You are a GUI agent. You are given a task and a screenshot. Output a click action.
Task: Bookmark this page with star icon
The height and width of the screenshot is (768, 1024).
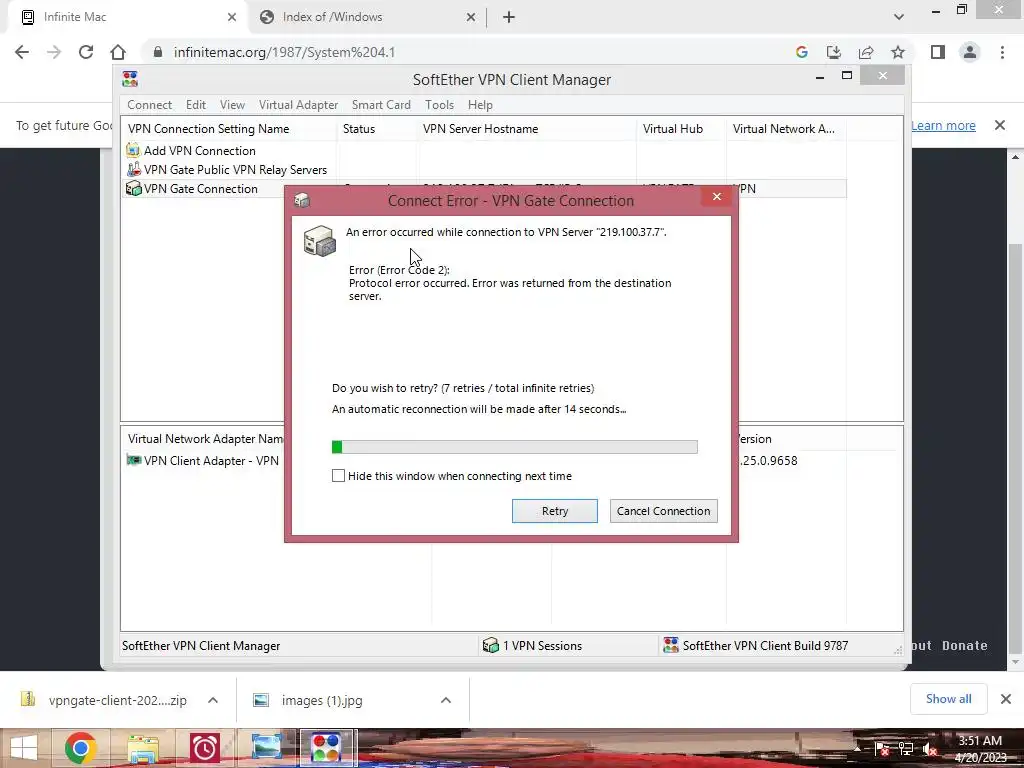[898, 52]
